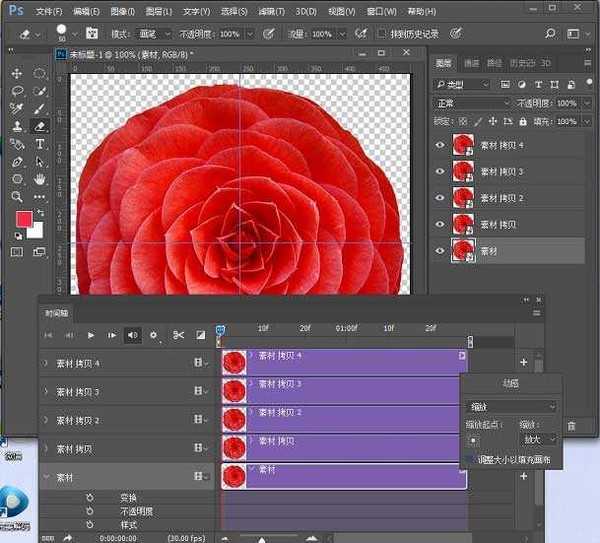Click the scissors split icon in timeline

click(178, 335)
